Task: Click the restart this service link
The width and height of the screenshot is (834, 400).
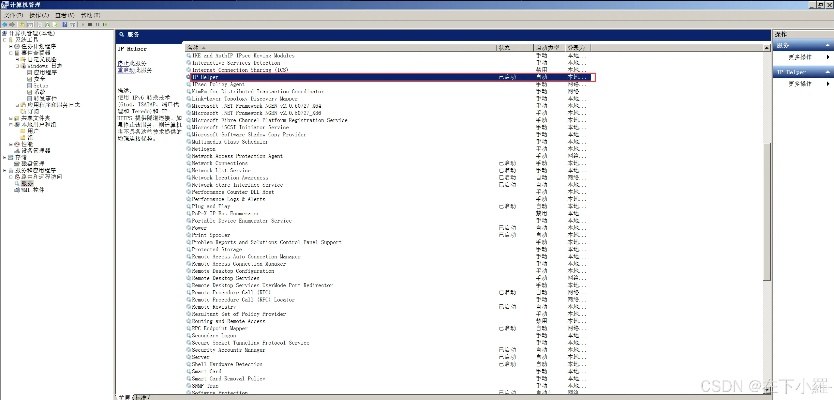Action: (126, 70)
